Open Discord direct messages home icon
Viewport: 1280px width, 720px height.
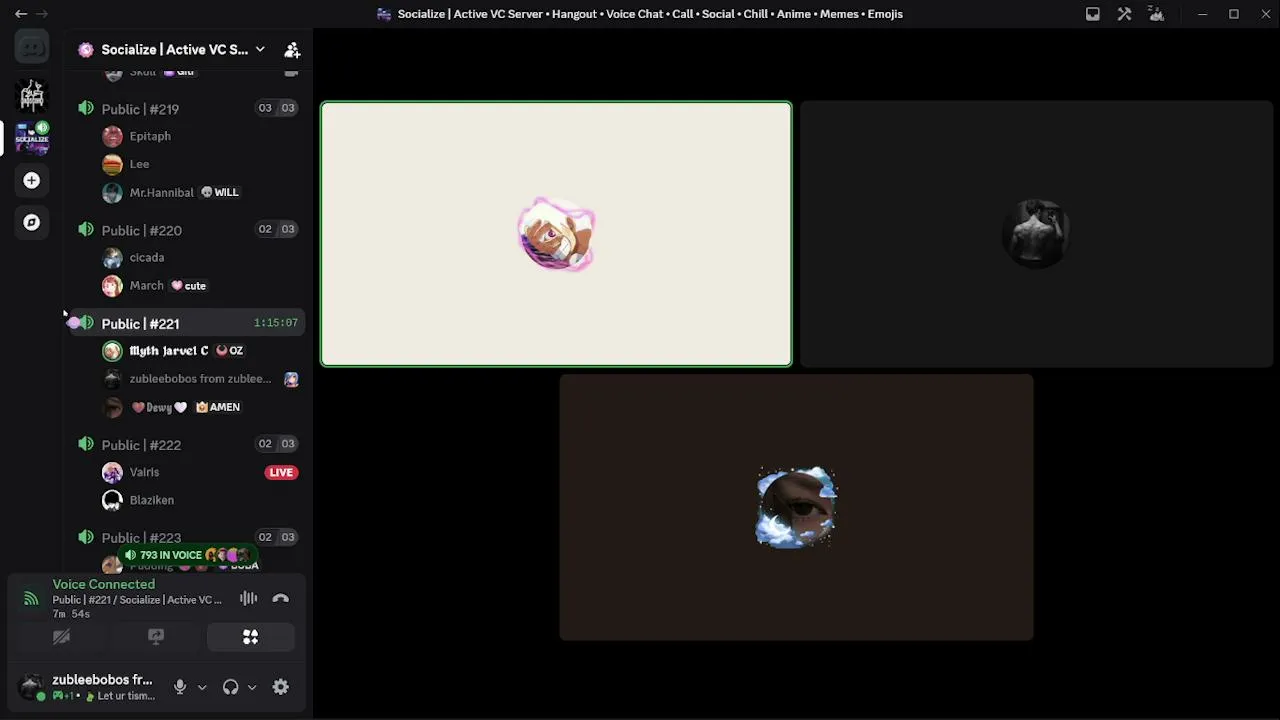coord(32,47)
